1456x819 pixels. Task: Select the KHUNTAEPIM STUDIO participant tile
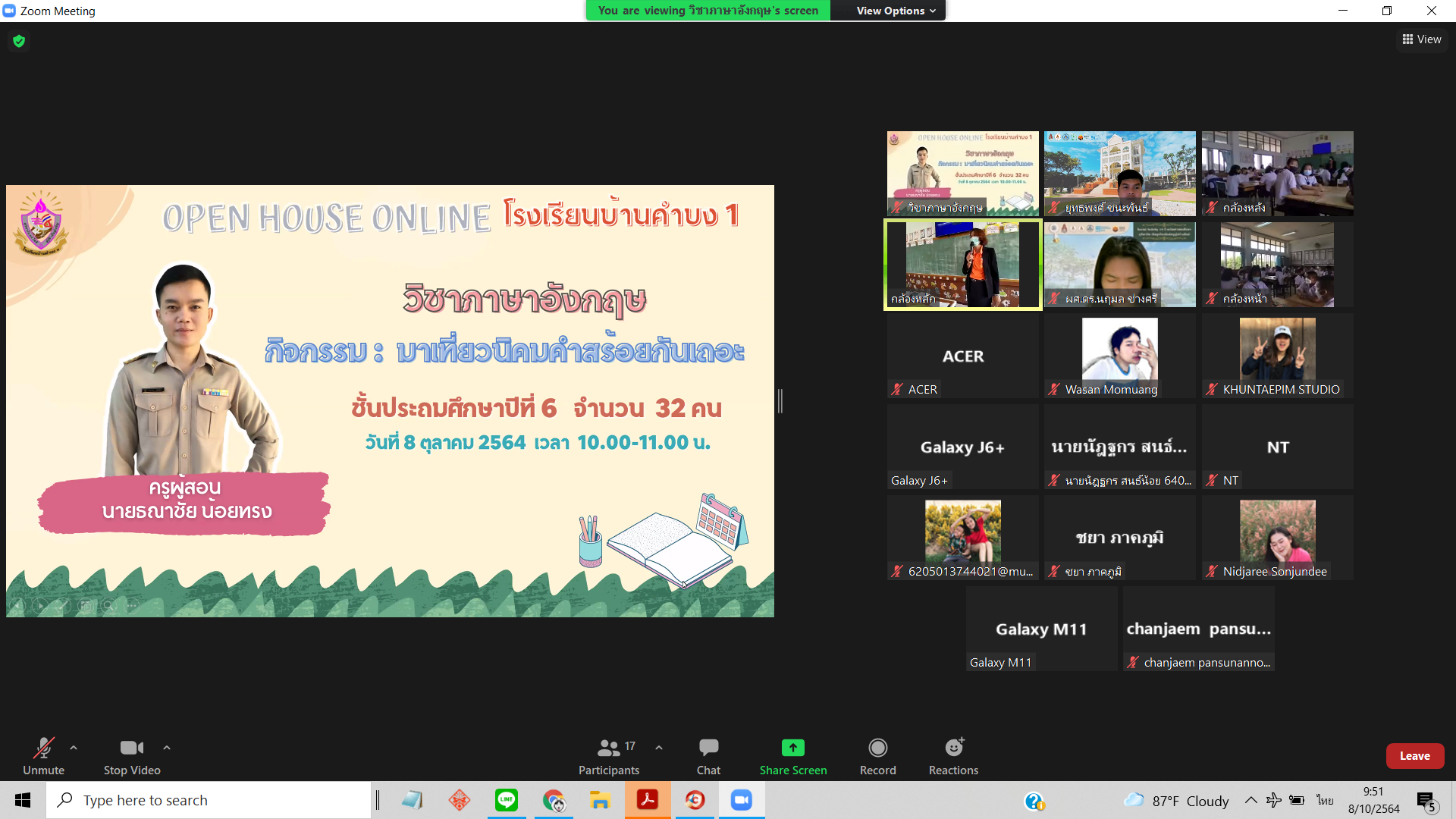click(1277, 355)
